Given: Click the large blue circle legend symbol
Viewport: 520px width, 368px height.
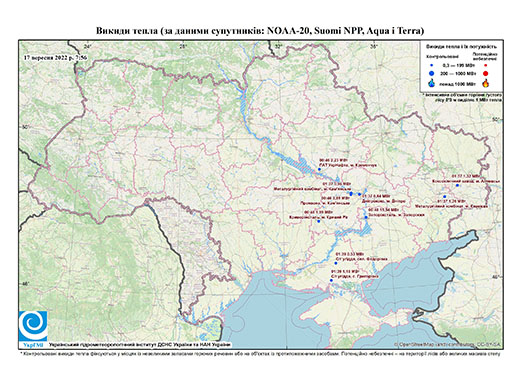Looking at the screenshot, I should tap(432, 73).
